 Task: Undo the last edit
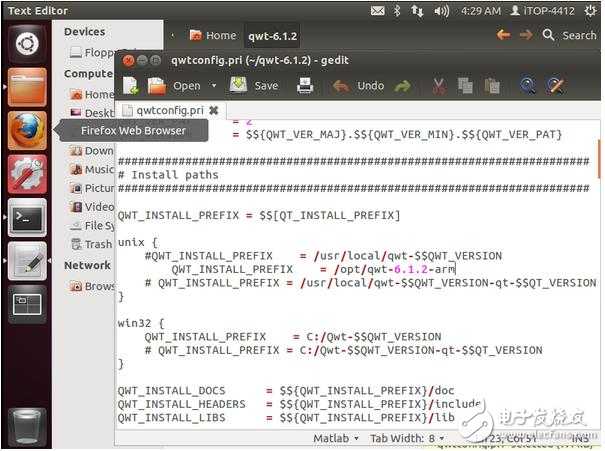pos(358,86)
